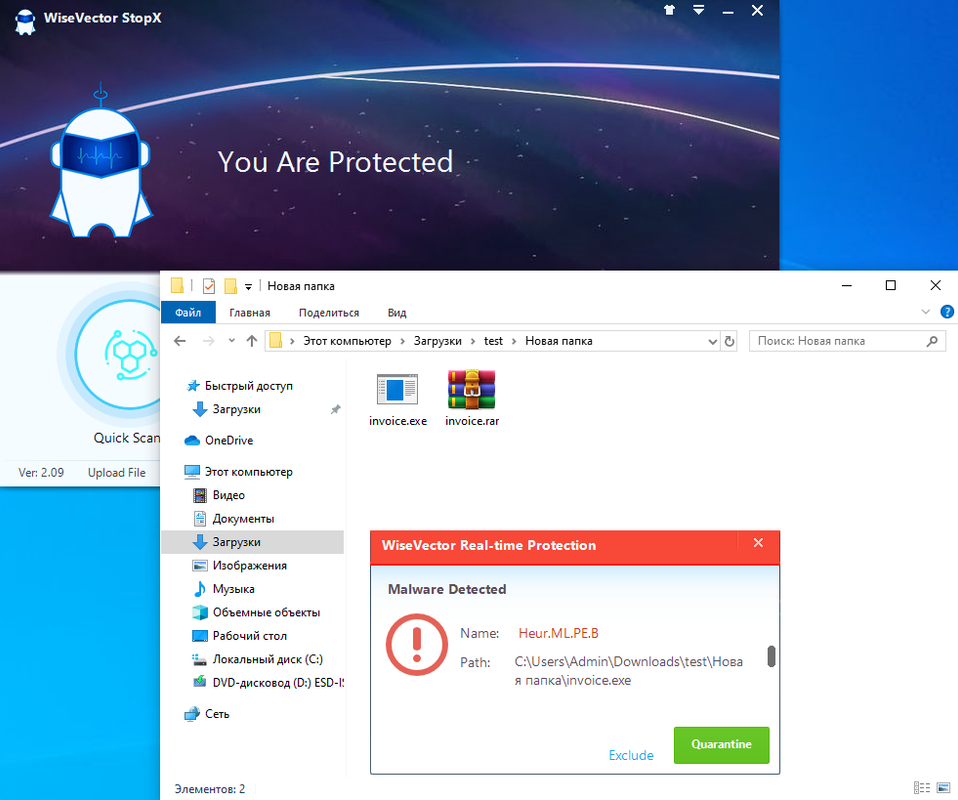Screen dimensions: 958x800
Task: Expand the Explorer ribbon chevron
Action: point(926,312)
